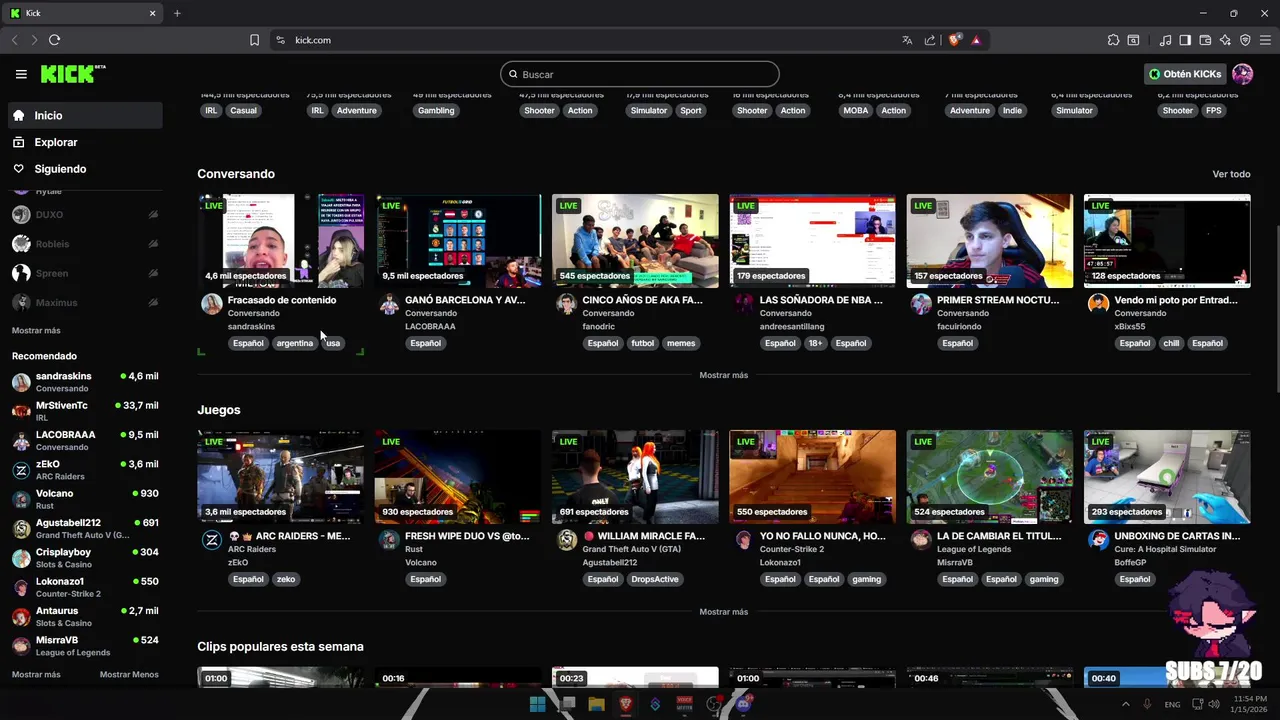Open File Explorer from taskbar
Image resolution: width=1280 pixels, height=720 pixels.
click(597, 704)
